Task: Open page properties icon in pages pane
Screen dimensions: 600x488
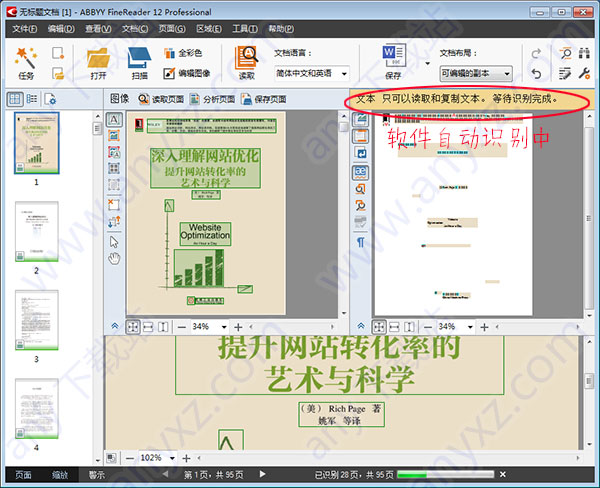Action: click(50, 100)
